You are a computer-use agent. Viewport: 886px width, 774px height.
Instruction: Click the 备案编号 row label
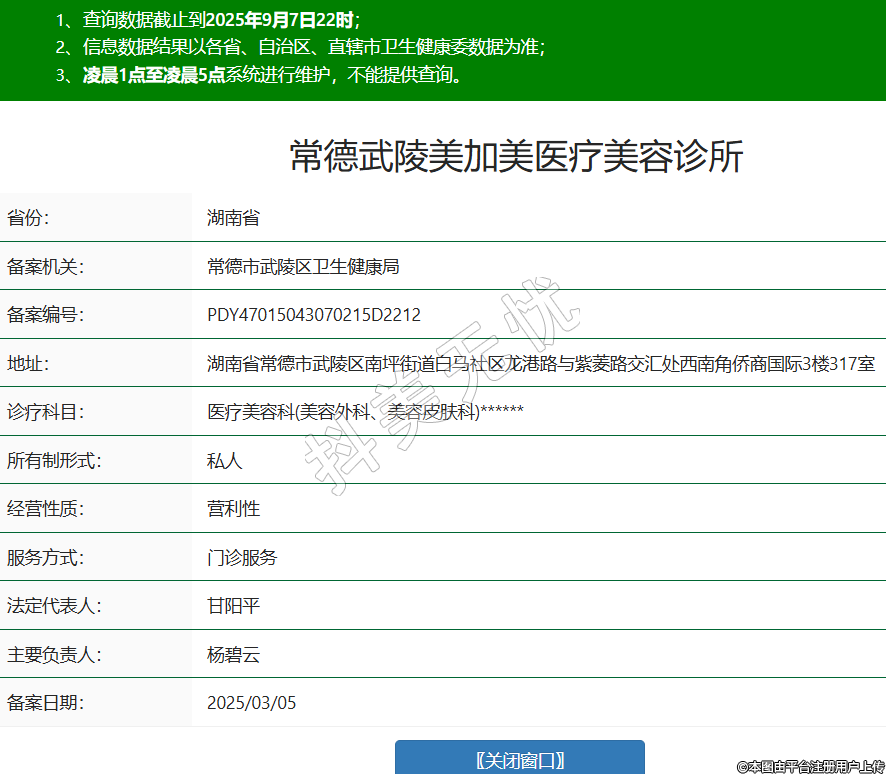[x=45, y=315]
